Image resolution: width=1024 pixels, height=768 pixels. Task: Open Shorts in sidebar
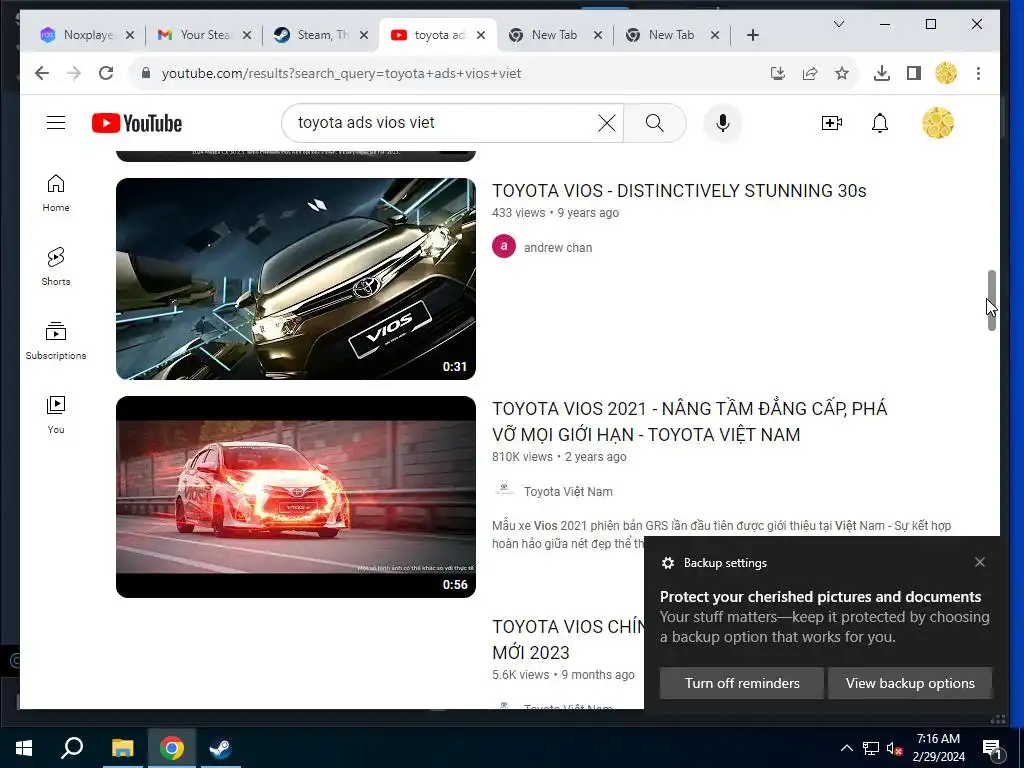coord(56,267)
